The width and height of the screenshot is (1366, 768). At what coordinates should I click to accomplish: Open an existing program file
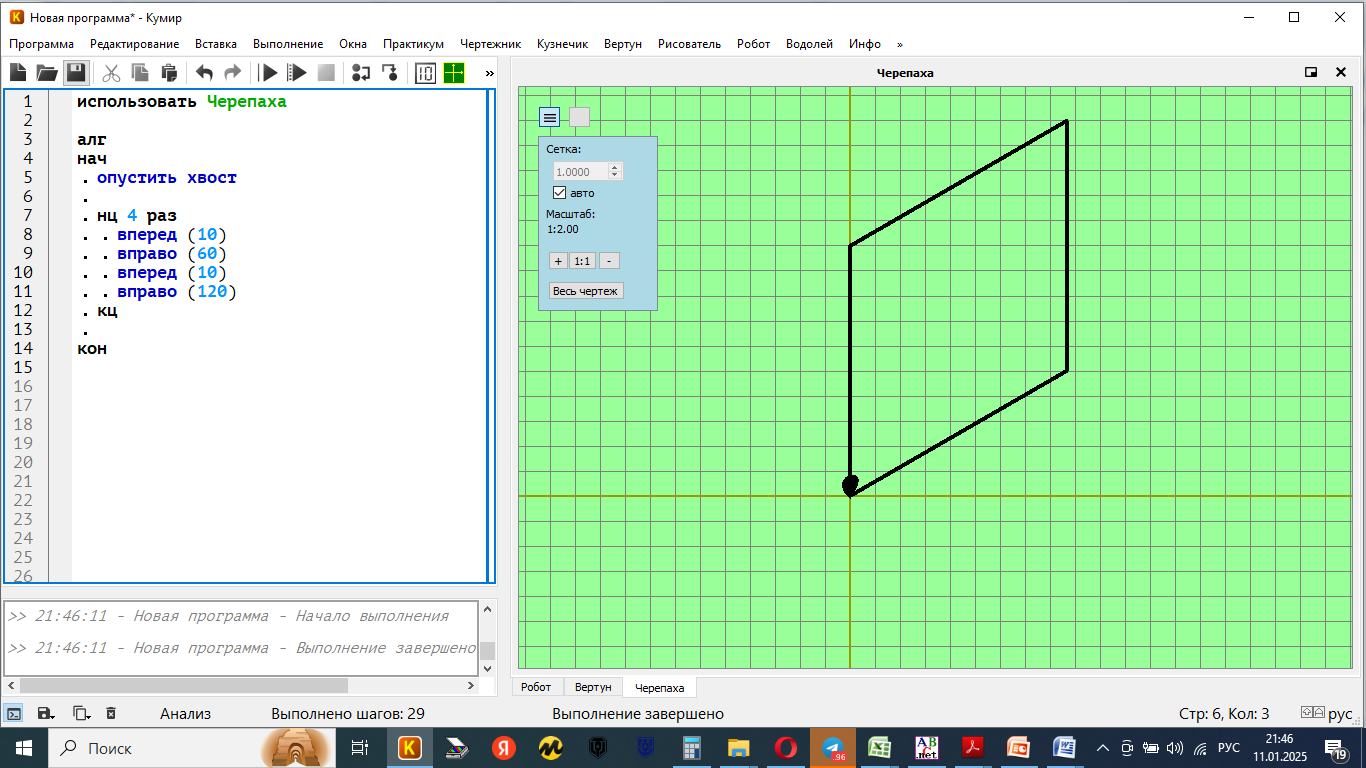pos(47,73)
